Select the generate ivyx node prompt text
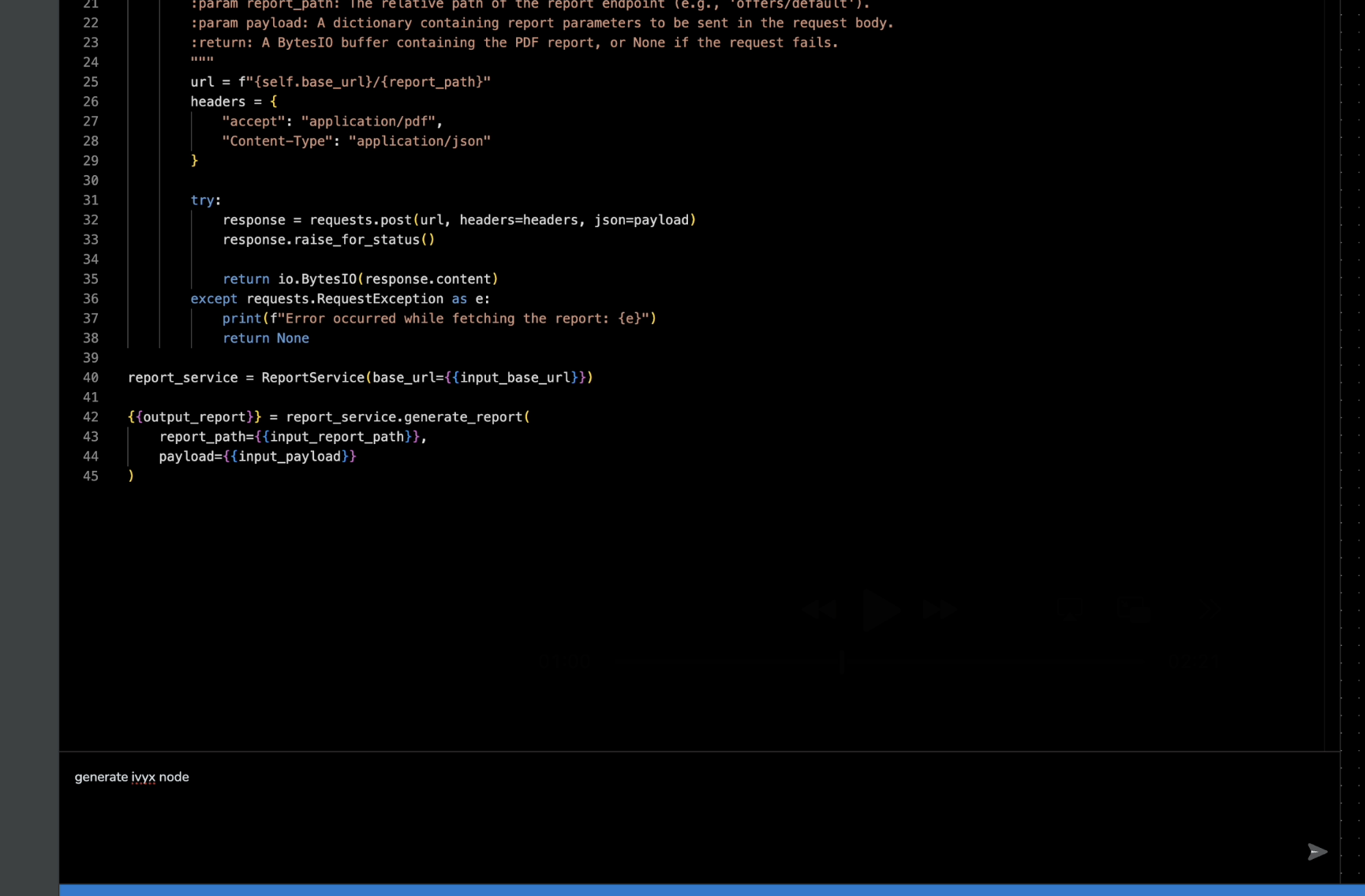 click(x=132, y=777)
